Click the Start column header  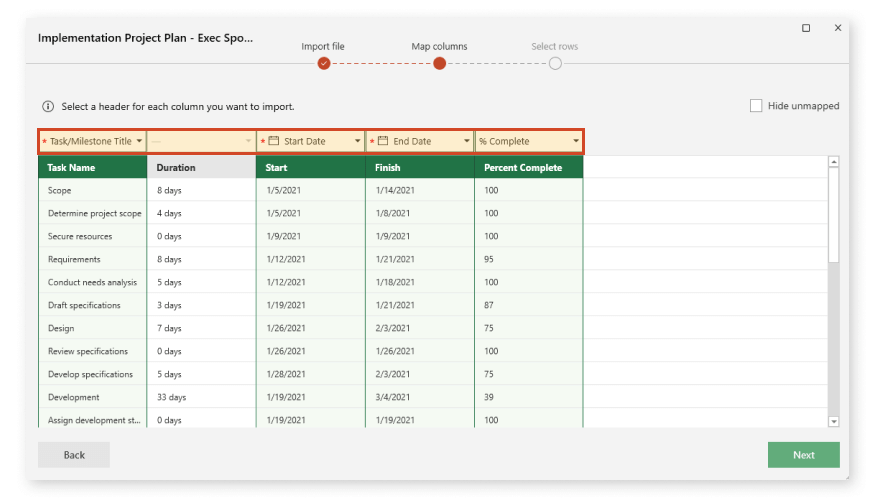pyautogui.click(x=310, y=167)
